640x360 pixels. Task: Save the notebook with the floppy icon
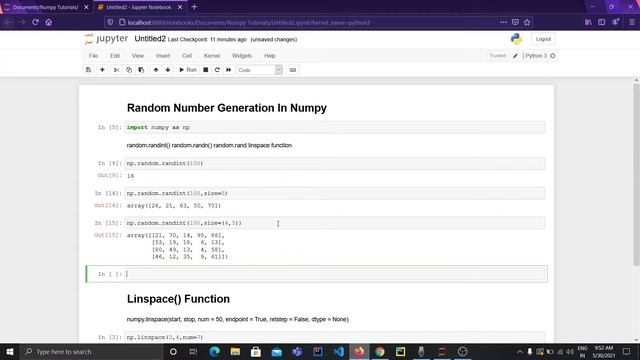(89, 70)
